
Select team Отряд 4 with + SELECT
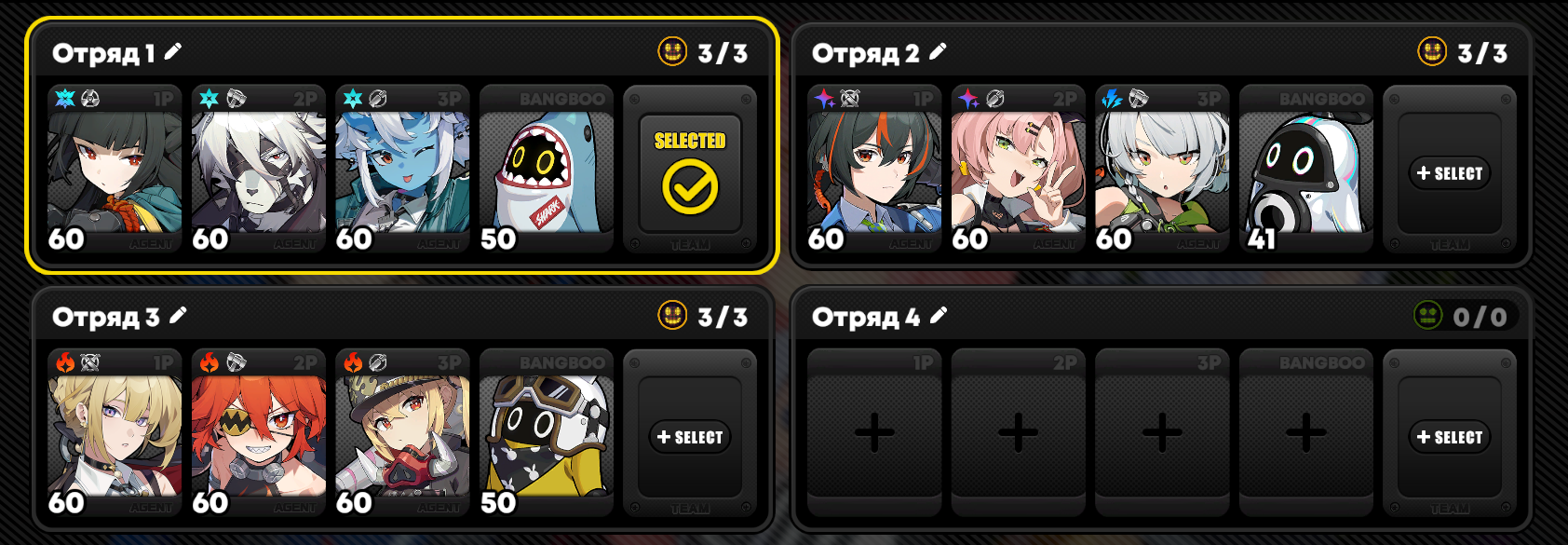click(x=1450, y=437)
